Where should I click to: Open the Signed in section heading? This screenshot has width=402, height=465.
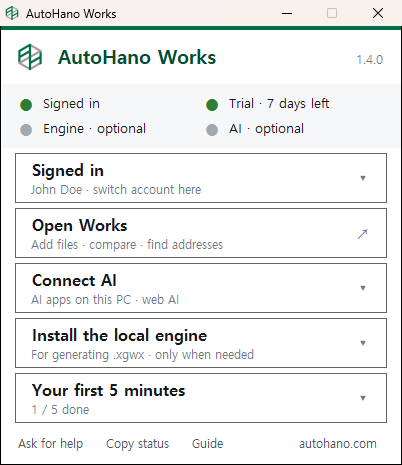[x=68, y=171]
